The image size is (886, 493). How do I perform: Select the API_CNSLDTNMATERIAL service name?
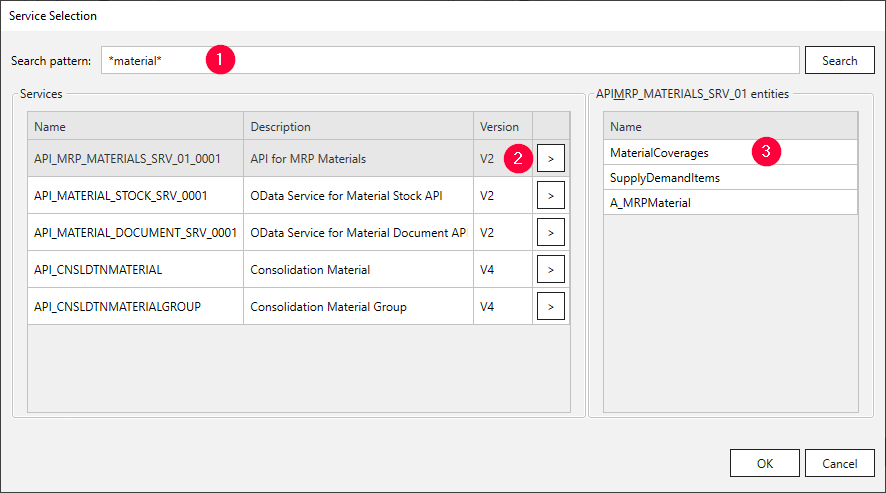[x=98, y=269]
